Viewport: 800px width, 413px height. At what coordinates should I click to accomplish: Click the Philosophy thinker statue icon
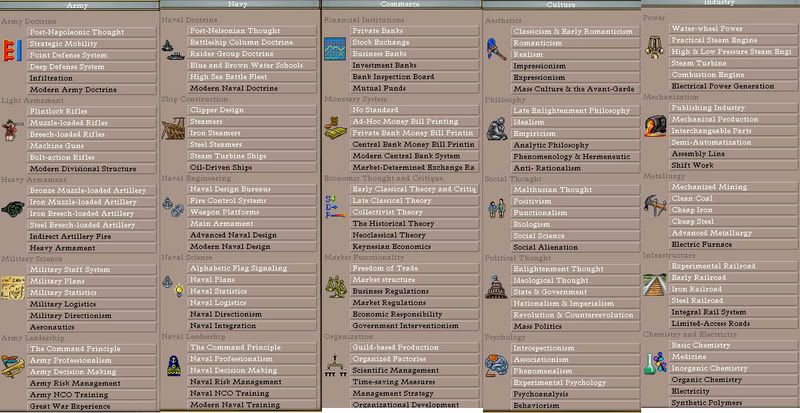click(x=496, y=128)
